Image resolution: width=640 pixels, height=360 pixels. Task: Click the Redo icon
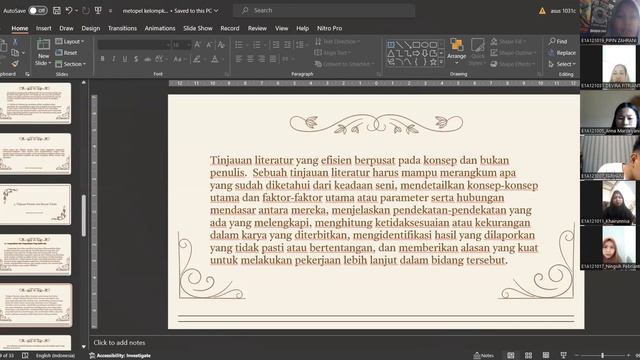86,11
